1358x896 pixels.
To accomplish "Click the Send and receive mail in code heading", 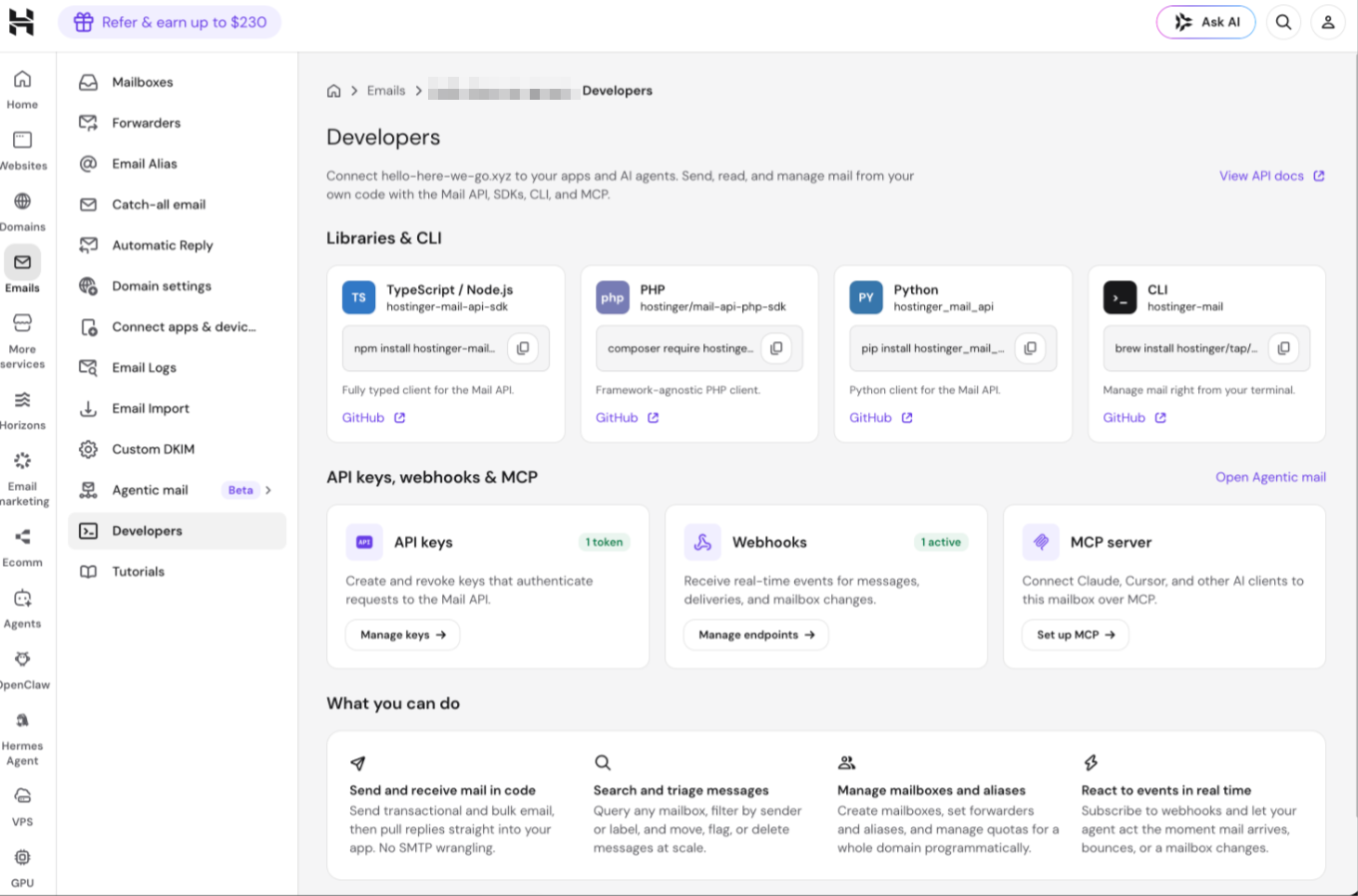I will pos(442,790).
